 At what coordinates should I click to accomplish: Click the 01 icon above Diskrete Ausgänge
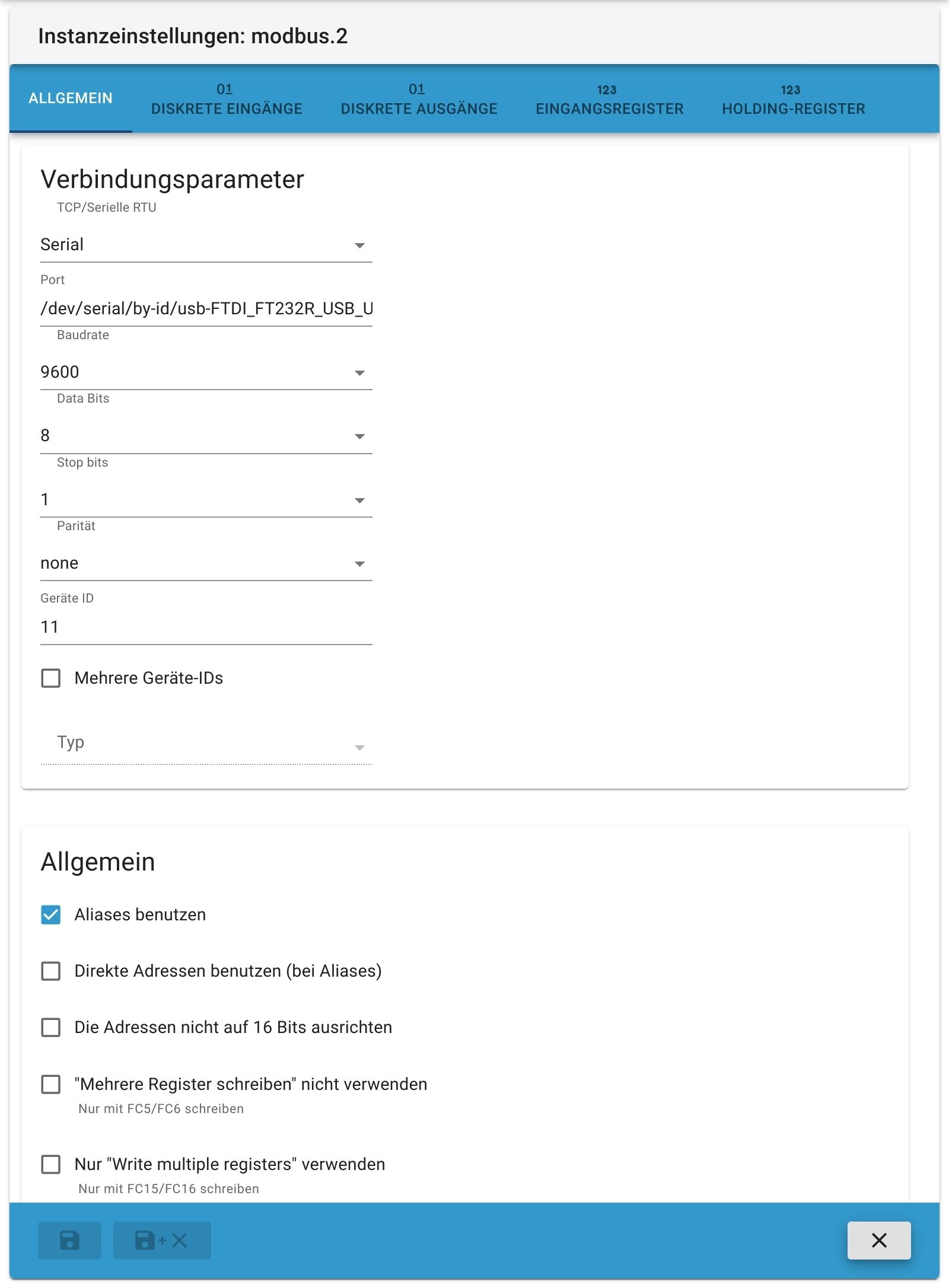click(x=417, y=90)
